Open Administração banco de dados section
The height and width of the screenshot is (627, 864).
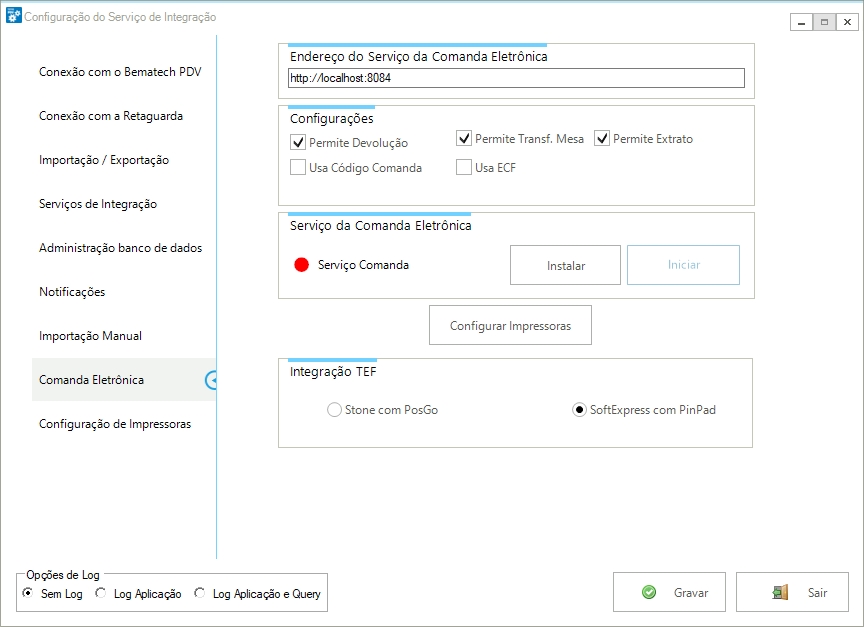121,248
